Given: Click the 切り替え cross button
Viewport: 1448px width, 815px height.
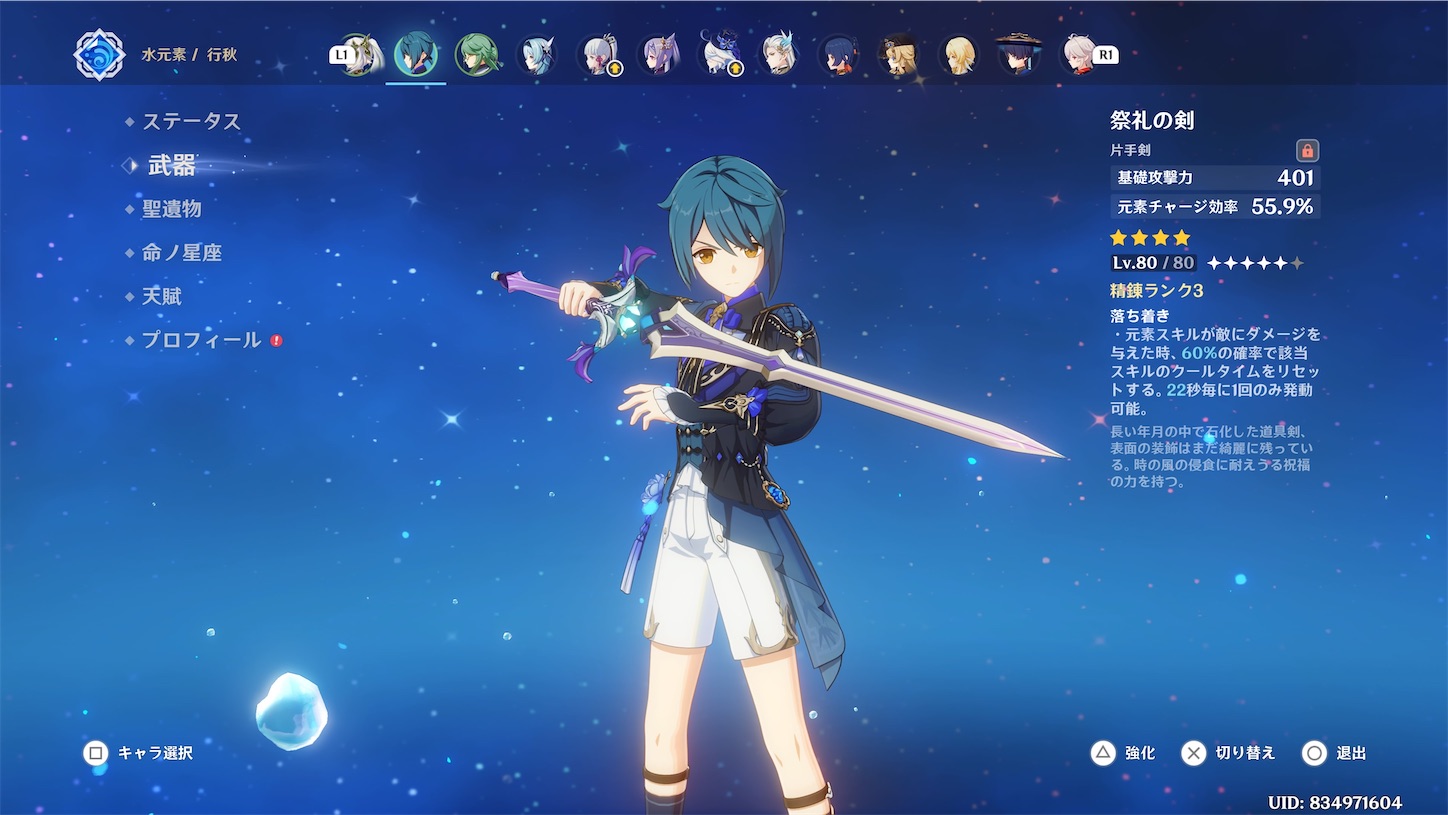Looking at the screenshot, I should pyautogui.click(x=1228, y=753).
